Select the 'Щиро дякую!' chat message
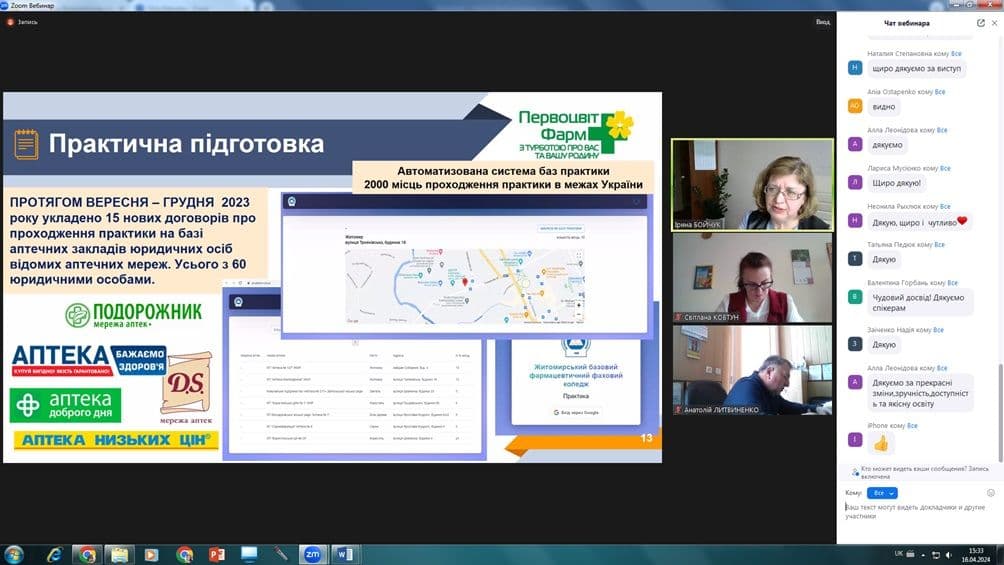Image resolution: width=1004 pixels, height=565 pixels. coord(896,183)
